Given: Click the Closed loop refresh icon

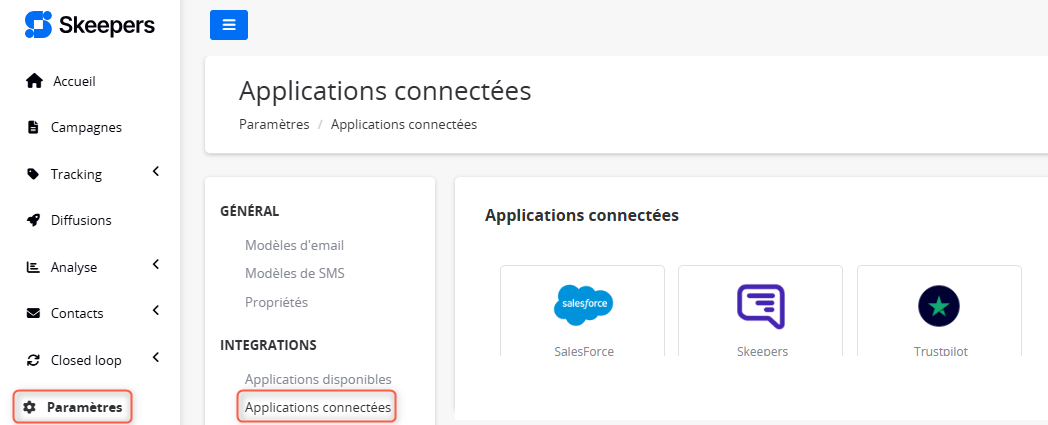Looking at the screenshot, I should tap(33, 360).
